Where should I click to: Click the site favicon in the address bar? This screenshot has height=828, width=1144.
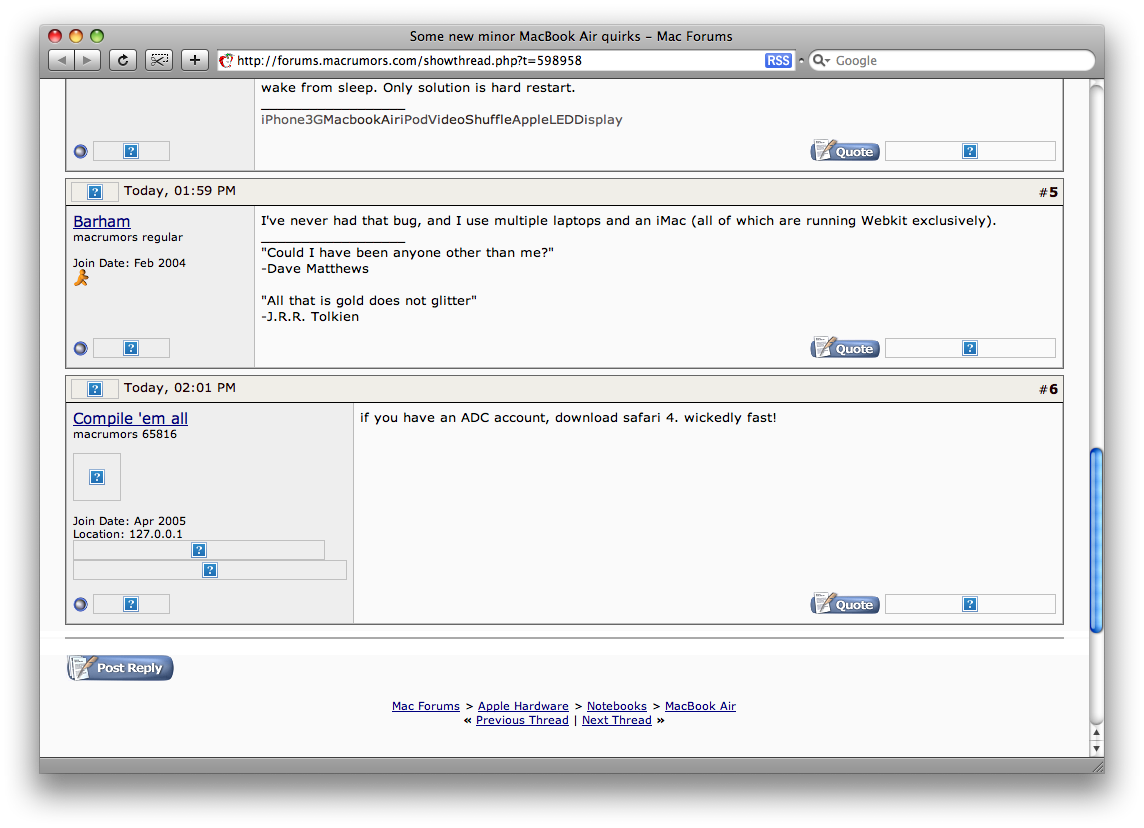(227, 61)
